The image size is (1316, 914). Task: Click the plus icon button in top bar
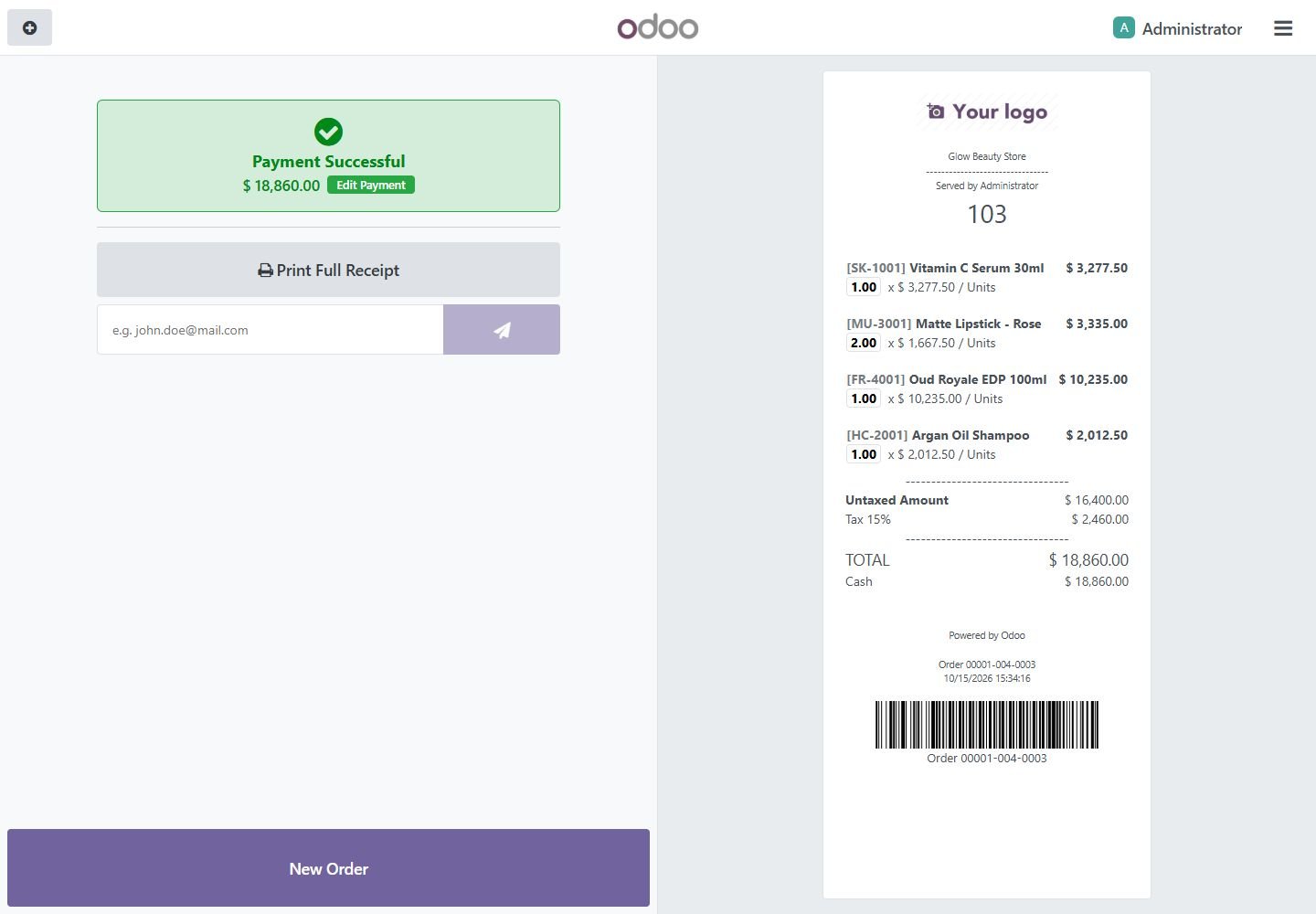coord(29,27)
